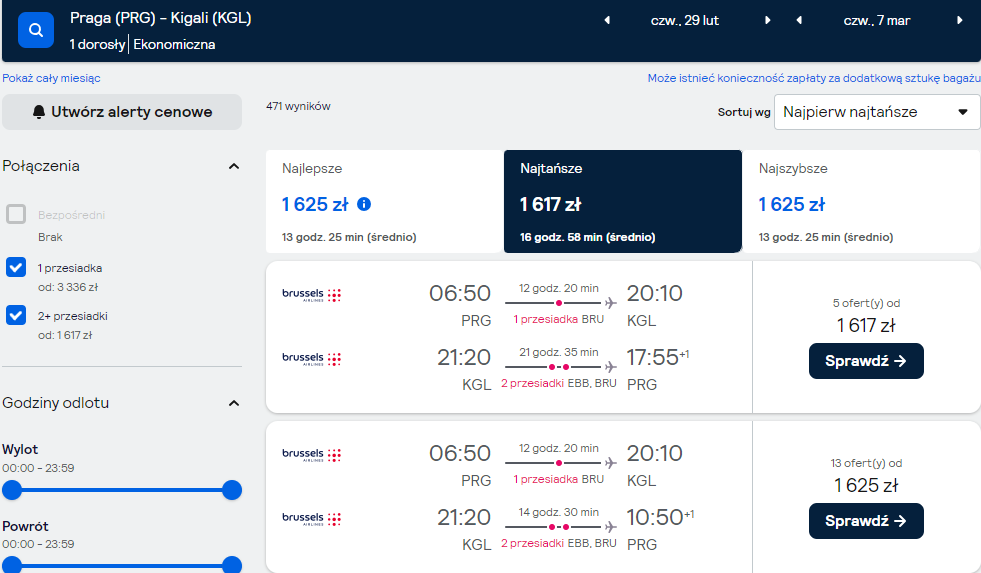981x573 pixels.
Task: Switch to the Najlepsze tab
Action: pos(384,201)
